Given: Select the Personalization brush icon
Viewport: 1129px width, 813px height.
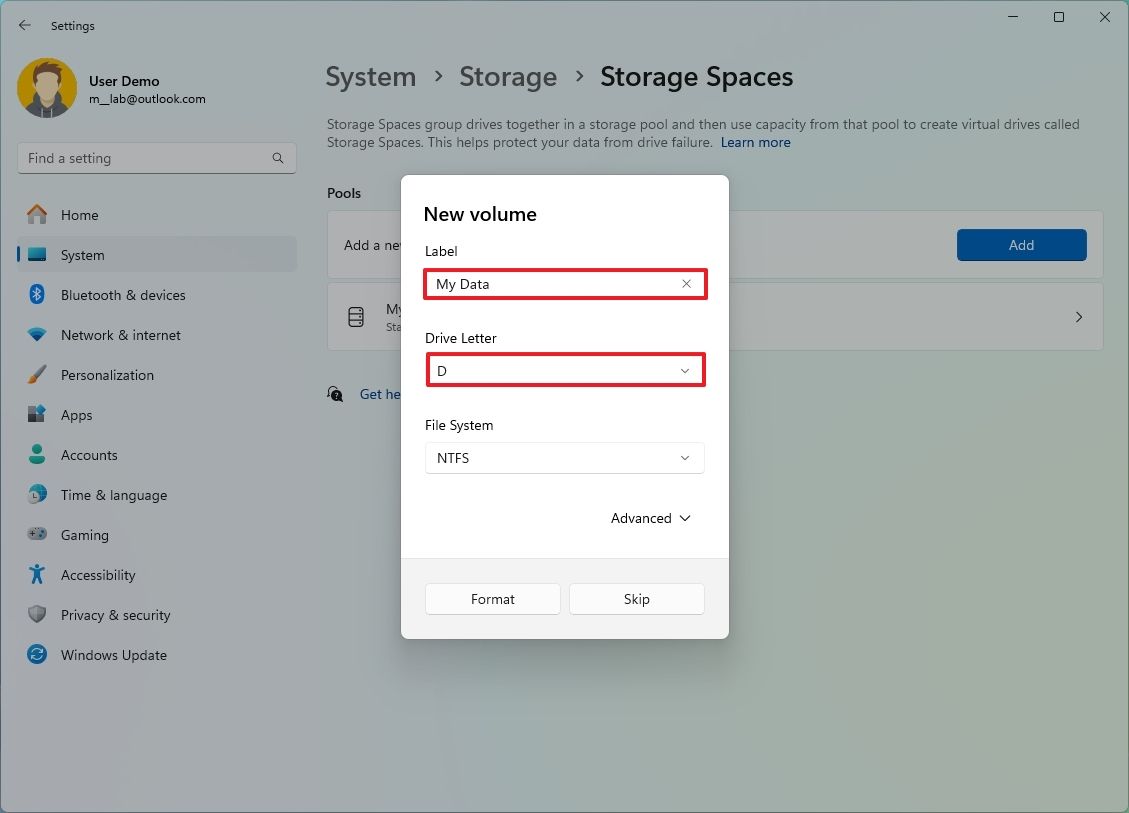Looking at the screenshot, I should pyautogui.click(x=36, y=375).
